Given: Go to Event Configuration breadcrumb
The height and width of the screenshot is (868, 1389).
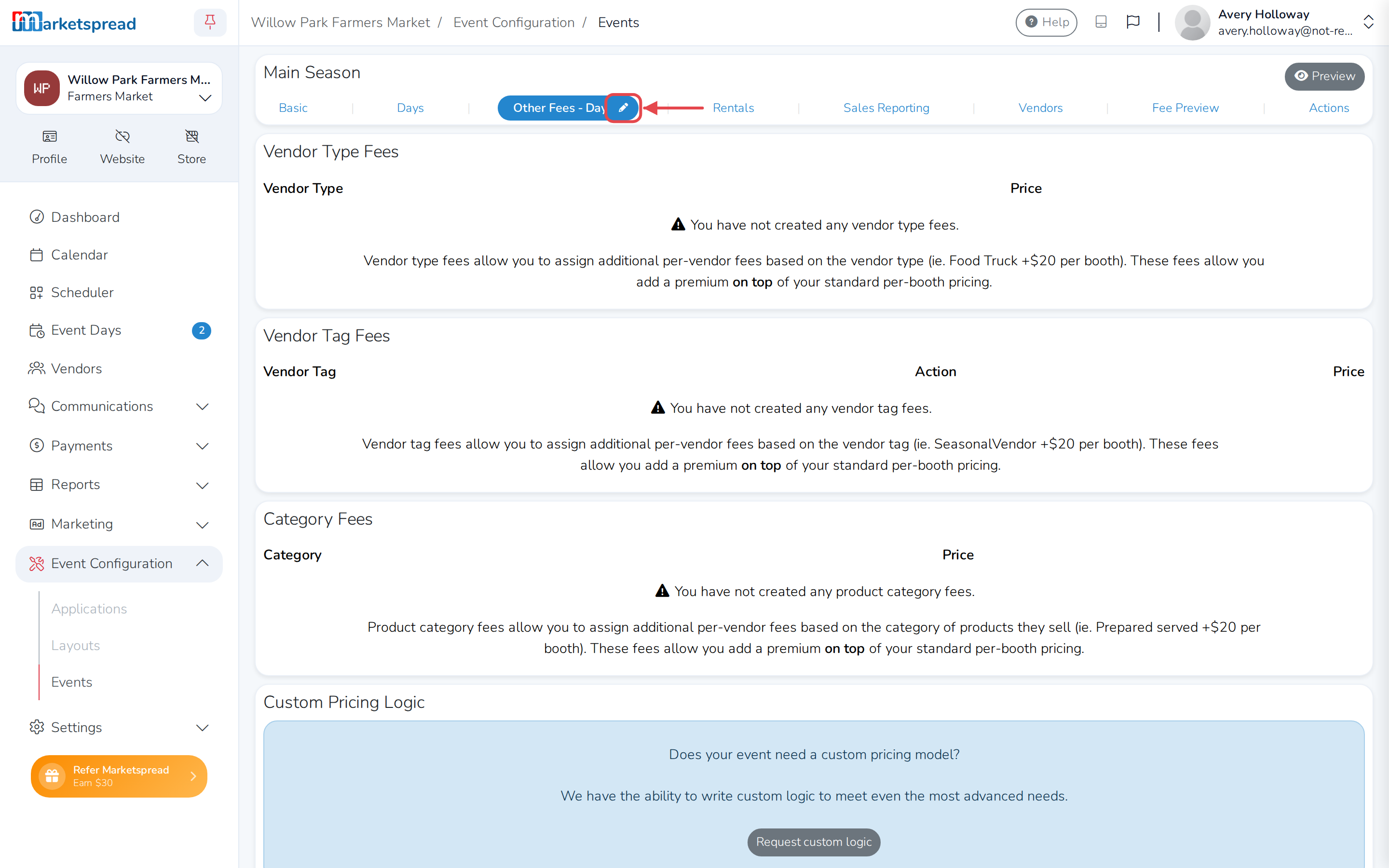Looking at the screenshot, I should click(x=514, y=22).
